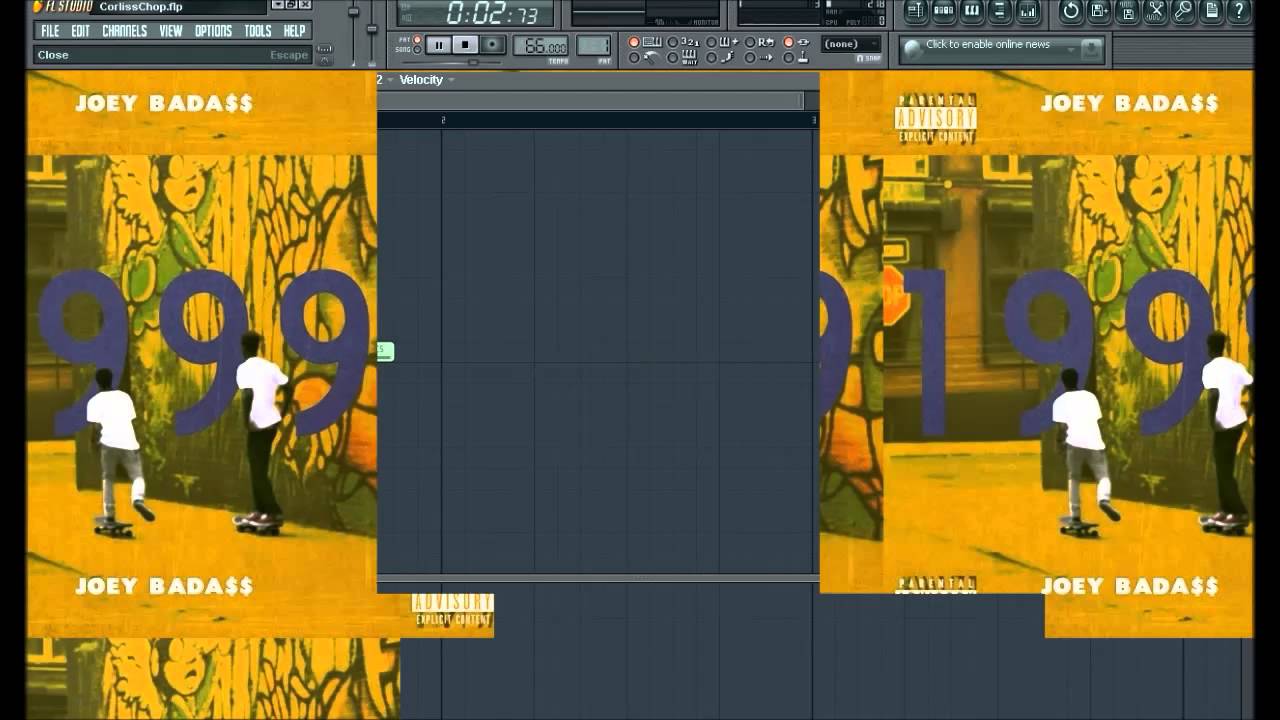The height and width of the screenshot is (720, 1280).
Task: Open the EDIT menu
Action: (81, 31)
